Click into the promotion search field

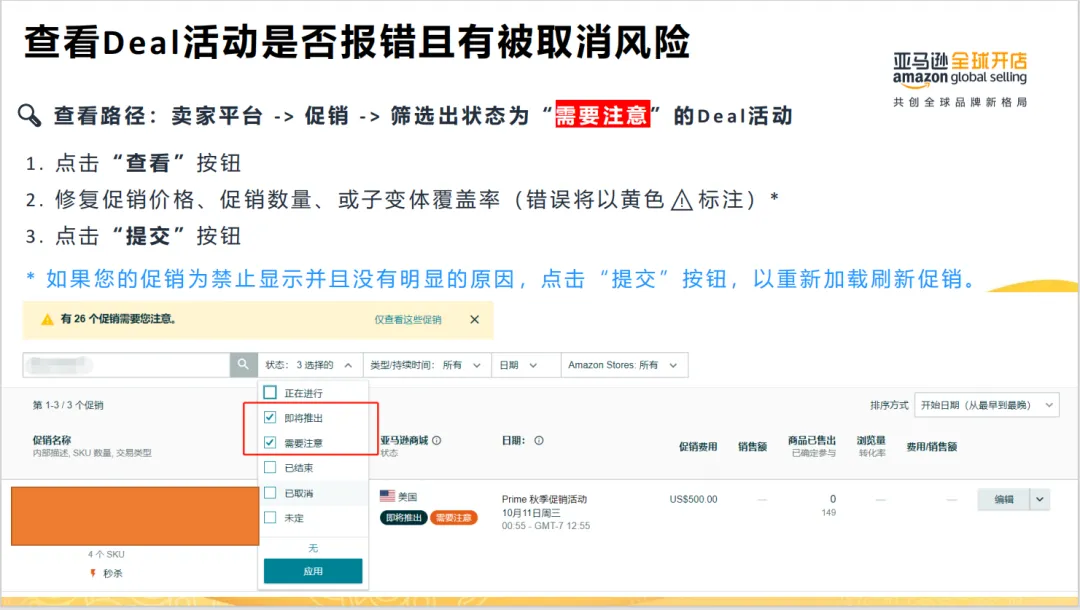coord(127,365)
